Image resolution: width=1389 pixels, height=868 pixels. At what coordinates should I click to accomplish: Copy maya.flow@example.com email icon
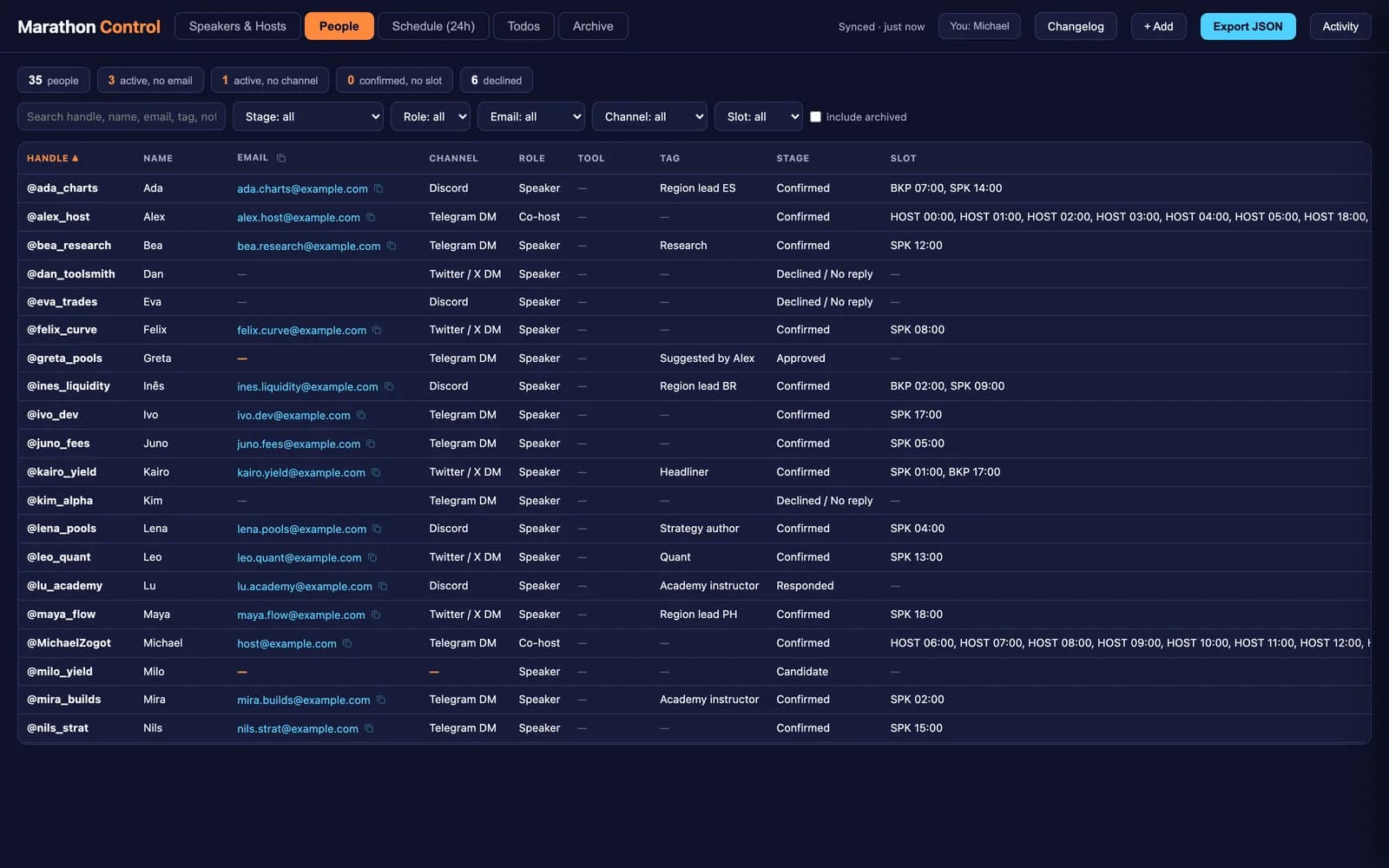(376, 615)
